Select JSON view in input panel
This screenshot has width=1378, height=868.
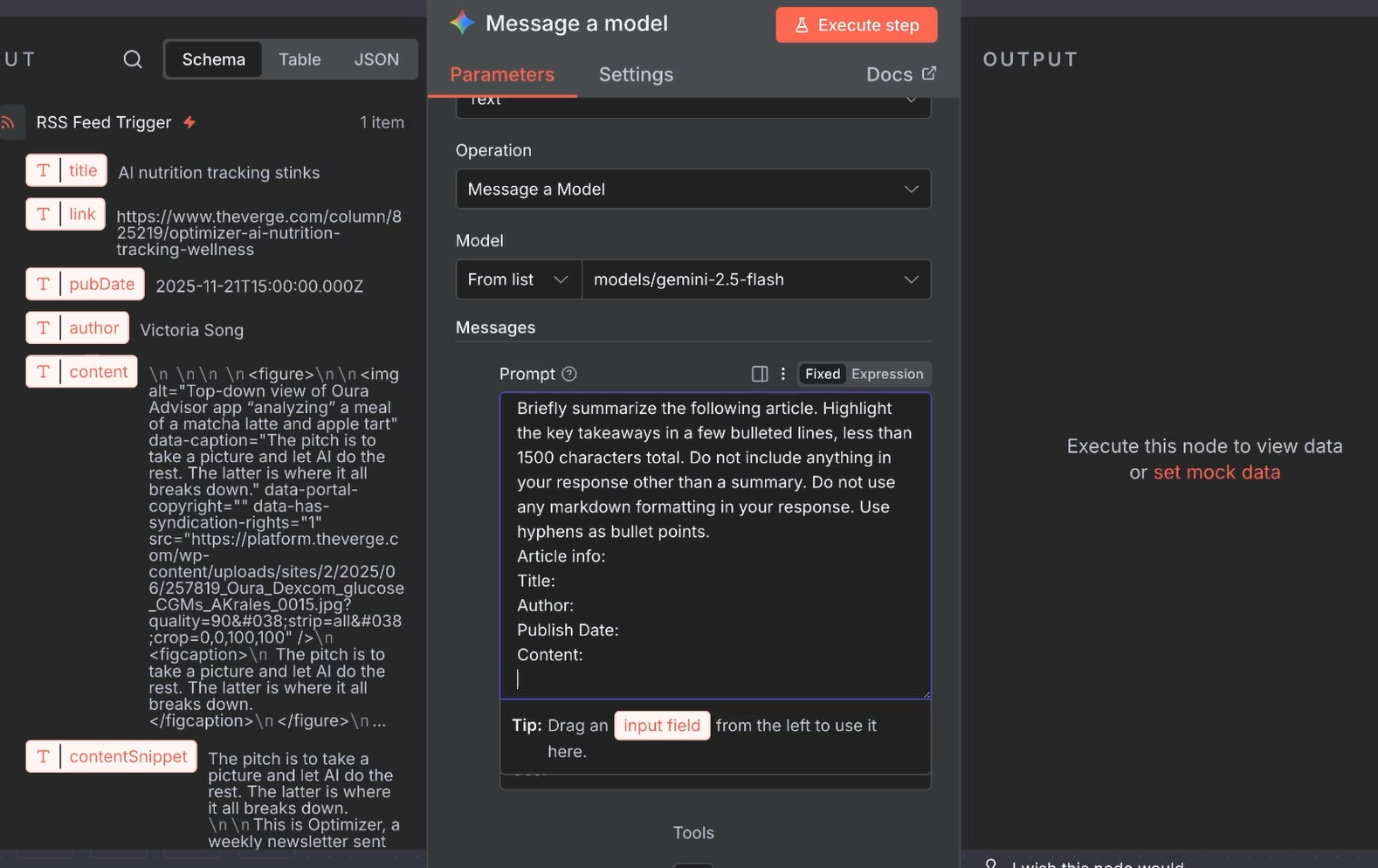376,59
